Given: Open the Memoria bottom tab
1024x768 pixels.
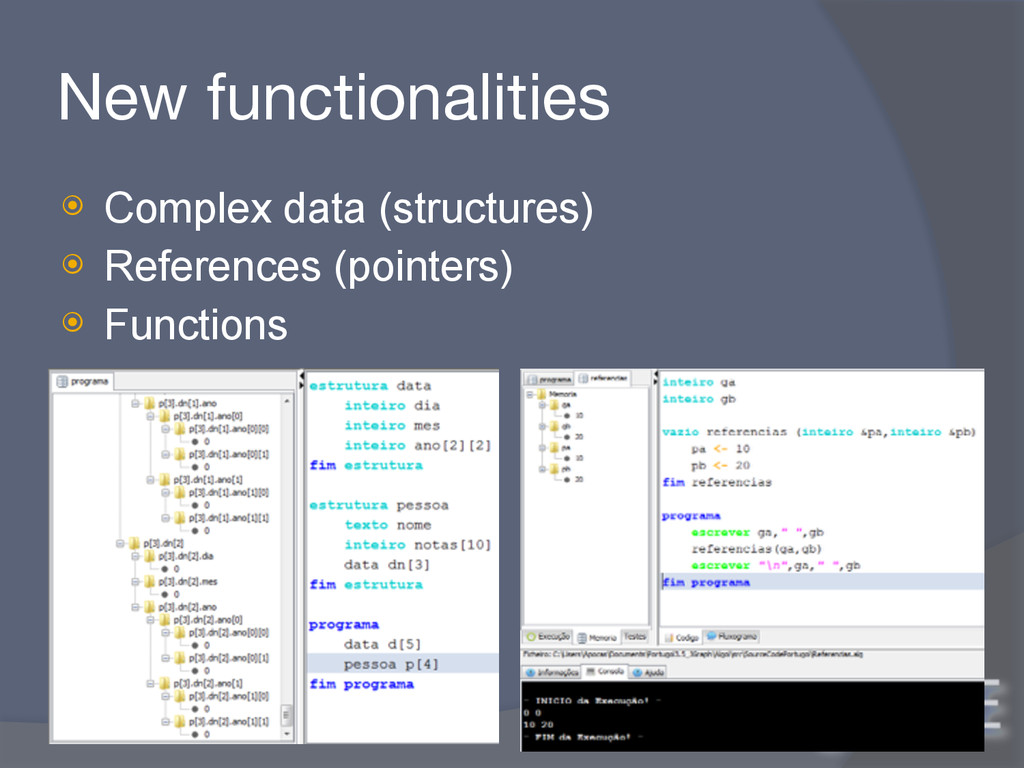Looking at the screenshot, I should point(597,637).
